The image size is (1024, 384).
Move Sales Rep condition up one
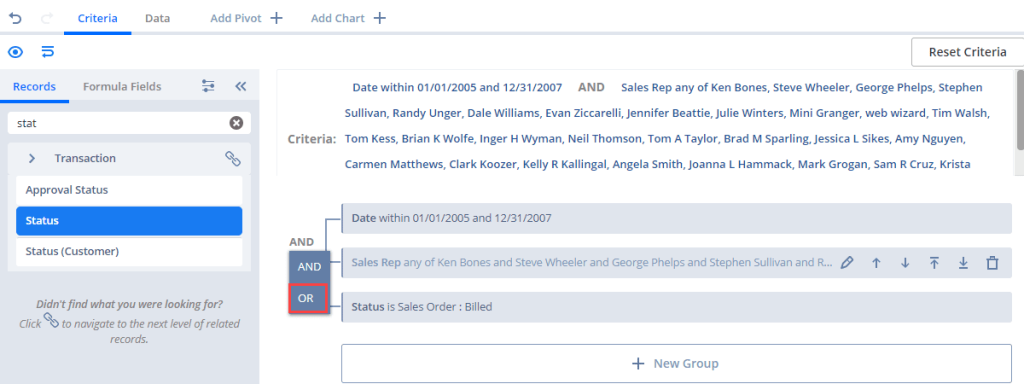coord(876,263)
